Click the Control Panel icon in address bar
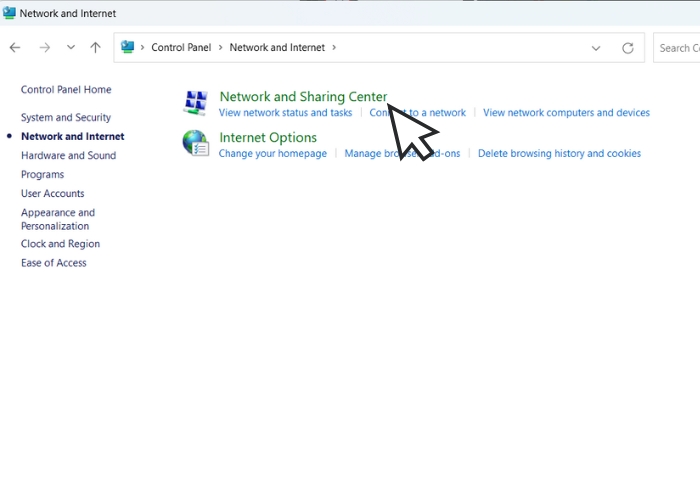Viewport: 700px width, 500px height. [128, 47]
